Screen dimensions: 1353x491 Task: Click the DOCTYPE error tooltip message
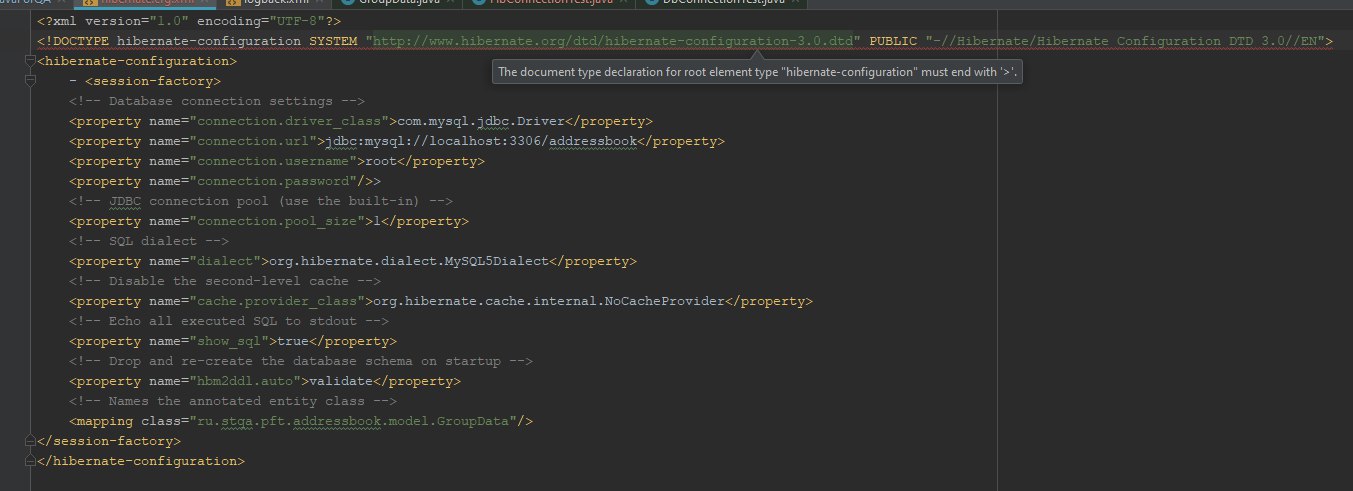757,72
